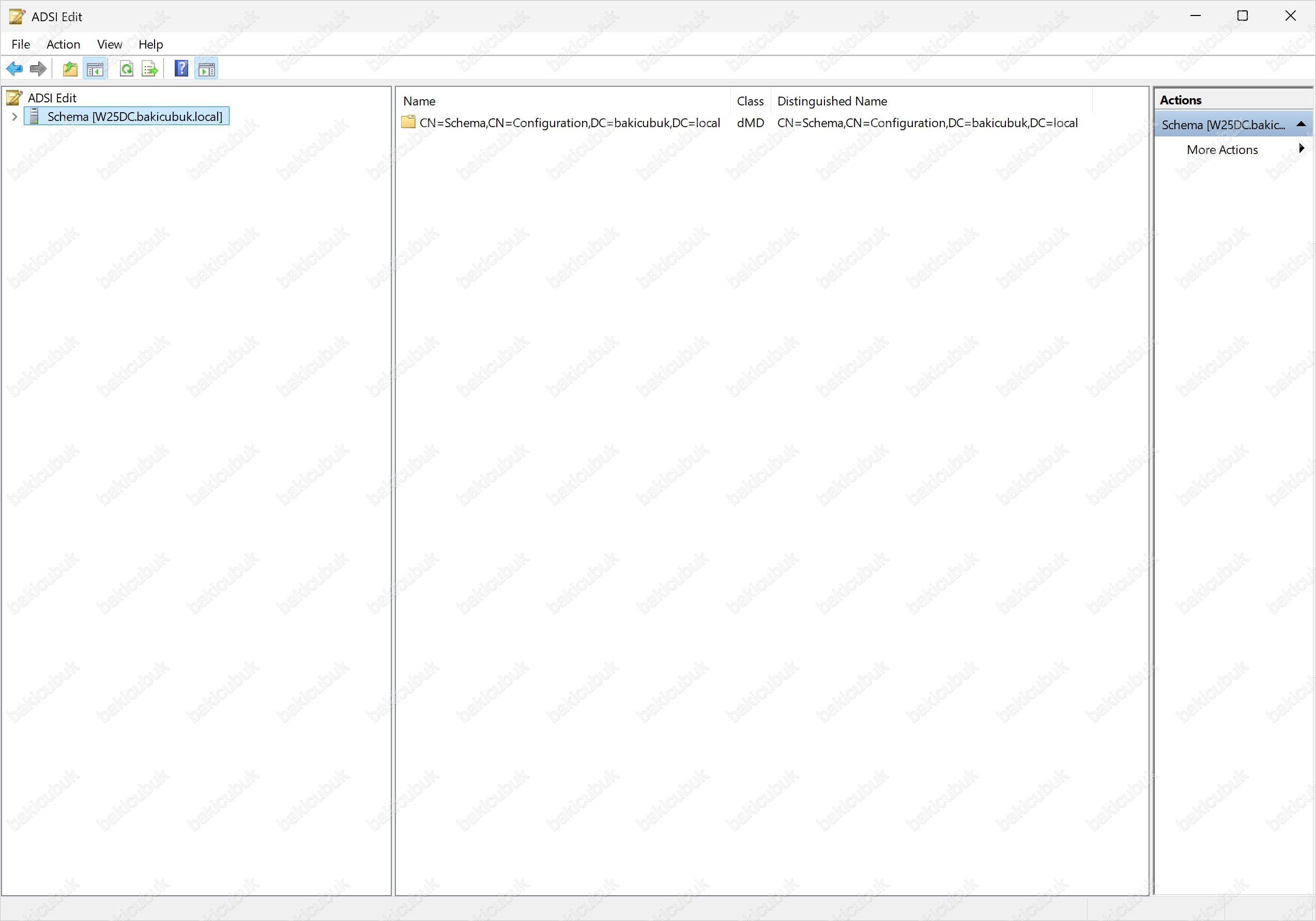The height and width of the screenshot is (921, 1316).
Task: Click the grey Forward arrow
Action: click(x=38, y=69)
